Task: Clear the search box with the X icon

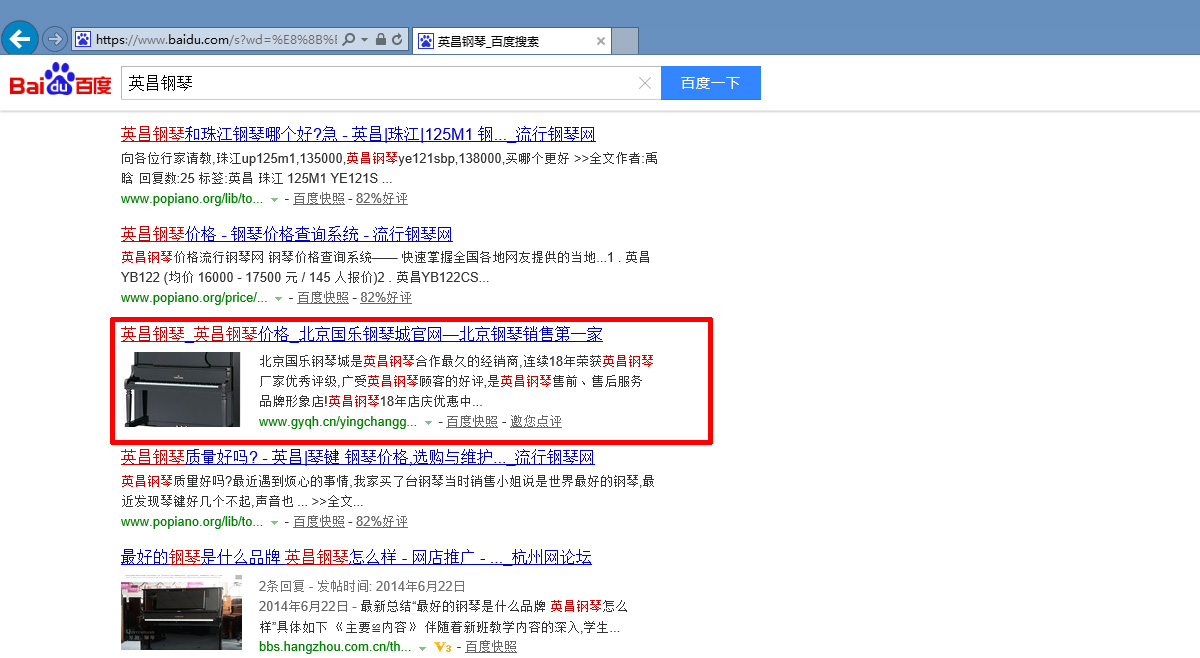Action: point(645,83)
